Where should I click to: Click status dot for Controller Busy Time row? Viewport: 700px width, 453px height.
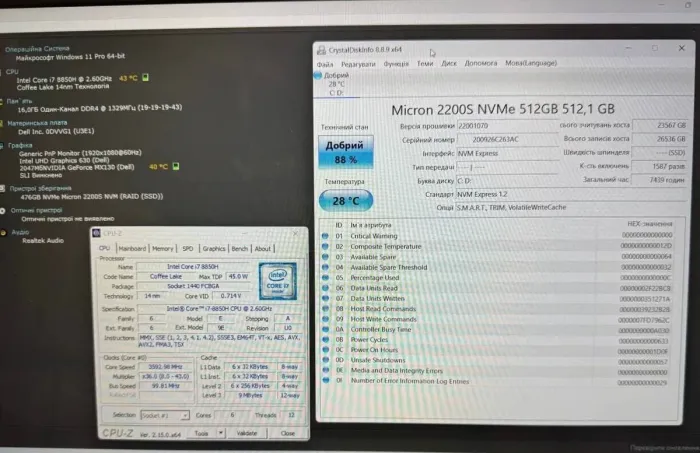325,329
